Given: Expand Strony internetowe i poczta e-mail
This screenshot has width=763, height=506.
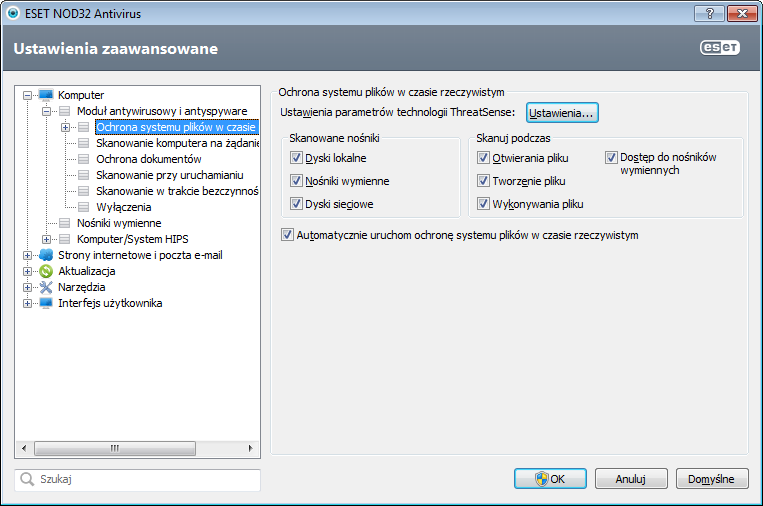Looking at the screenshot, I should point(27,255).
